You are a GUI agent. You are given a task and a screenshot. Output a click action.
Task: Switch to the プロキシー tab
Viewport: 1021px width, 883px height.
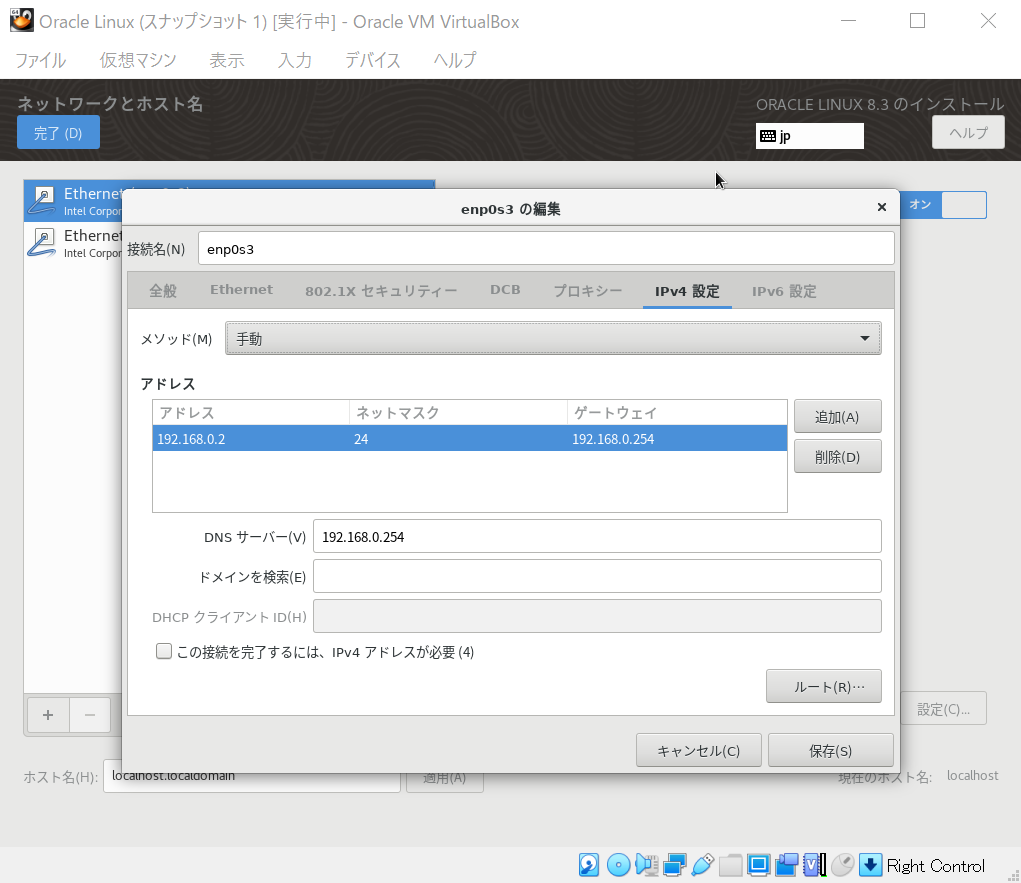point(588,290)
